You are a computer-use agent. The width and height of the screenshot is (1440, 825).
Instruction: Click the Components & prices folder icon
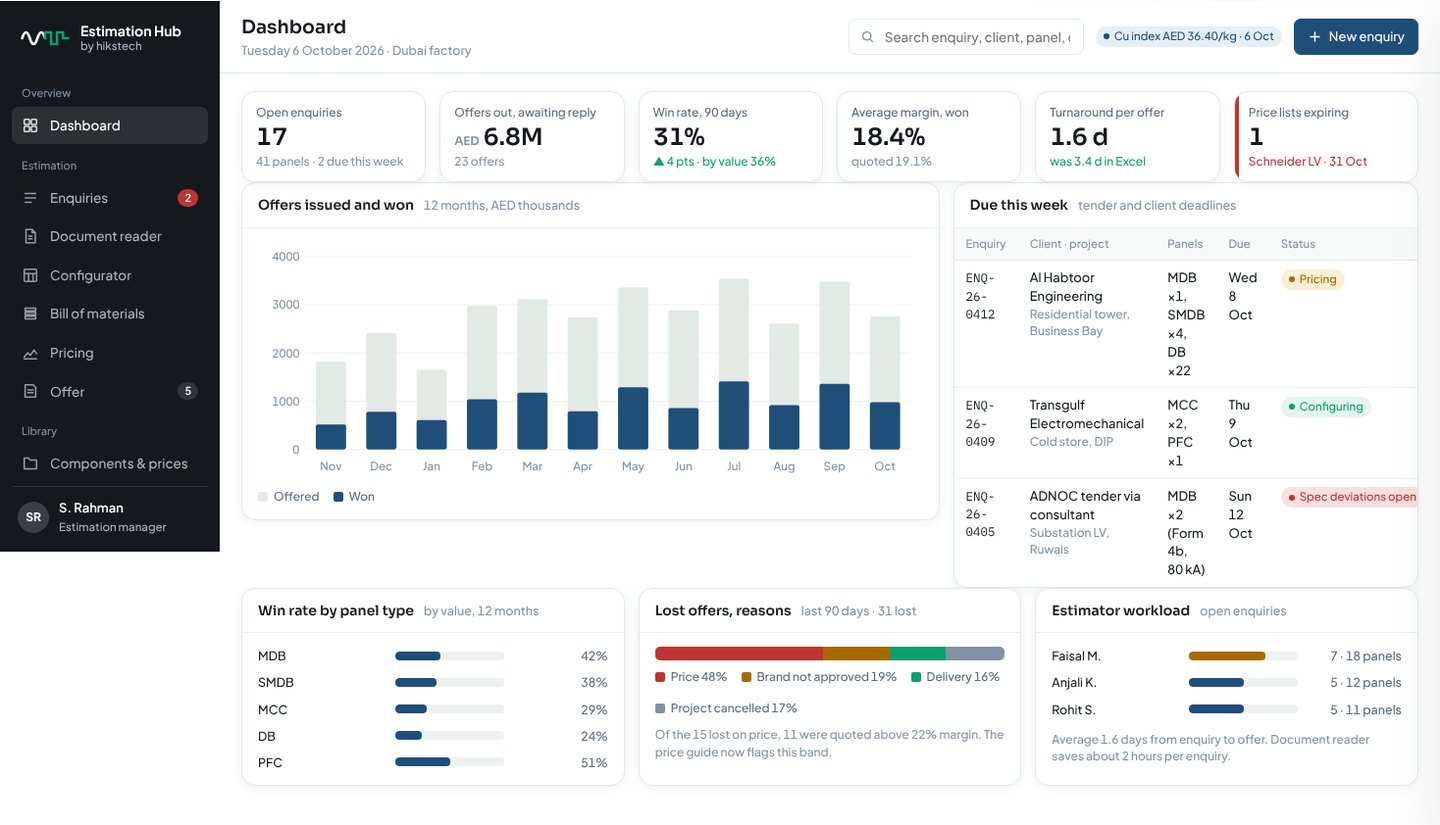pyautogui.click(x=31, y=464)
